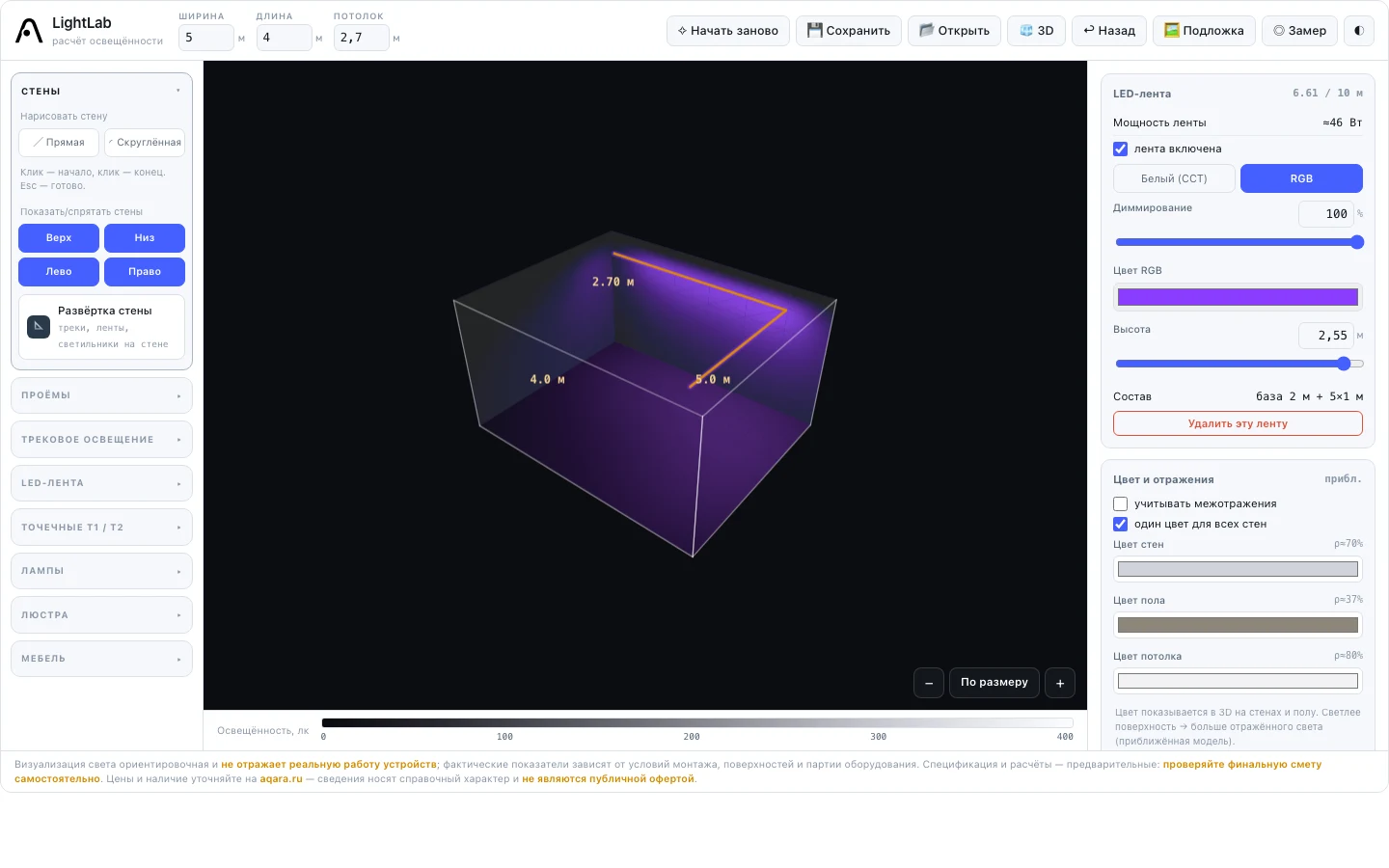Open the Цвет пола color swatch

[x=1238, y=625]
